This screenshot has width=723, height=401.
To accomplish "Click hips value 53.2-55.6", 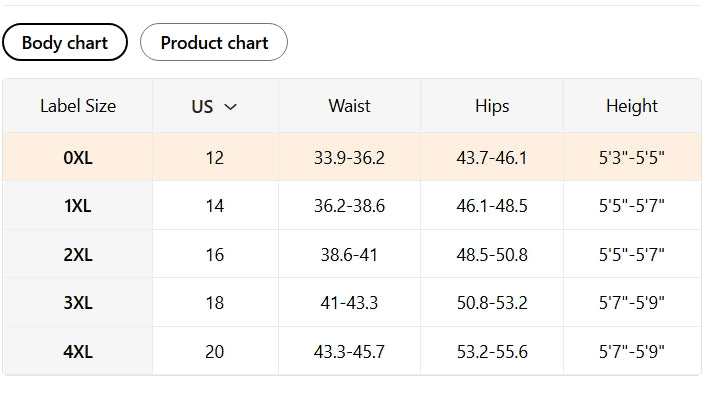I will click(492, 351).
